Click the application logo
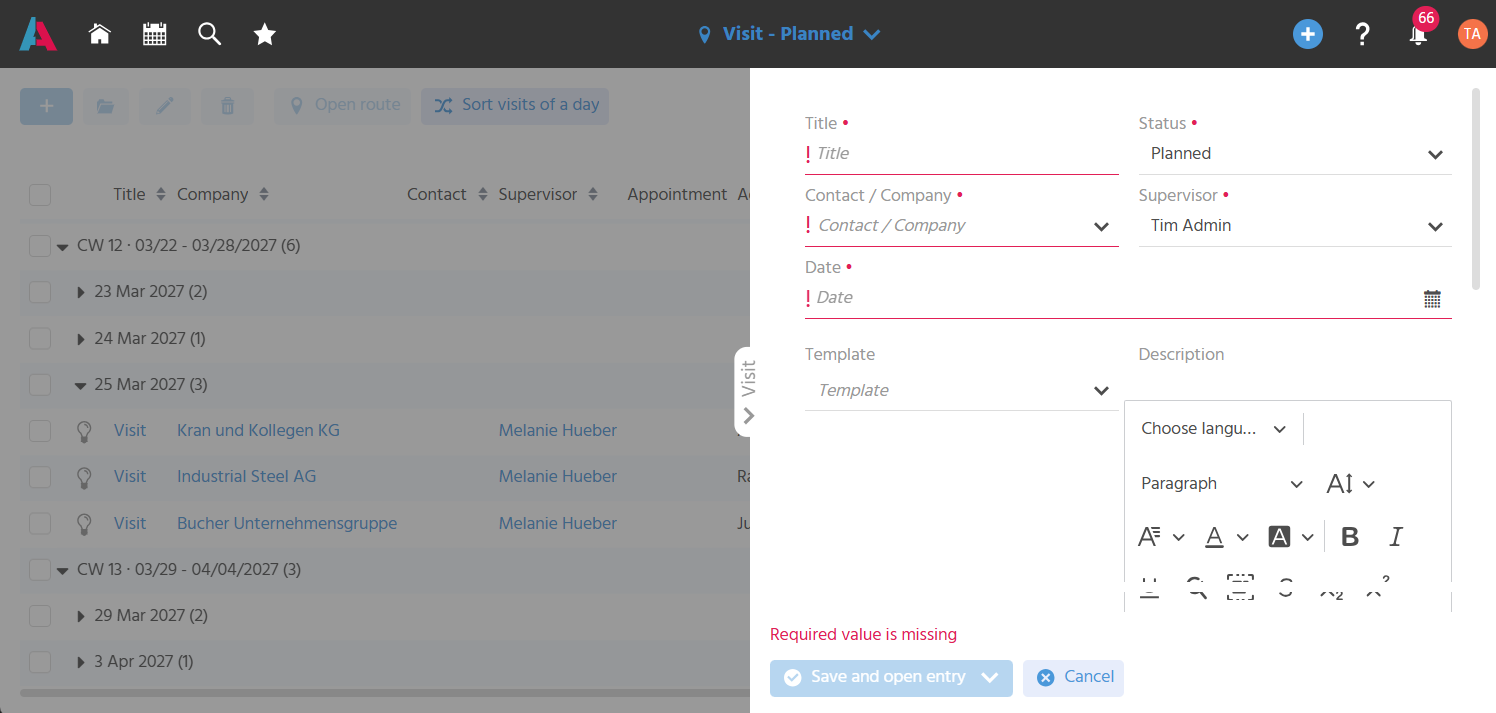The height and width of the screenshot is (713, 1496). [38, 34]
